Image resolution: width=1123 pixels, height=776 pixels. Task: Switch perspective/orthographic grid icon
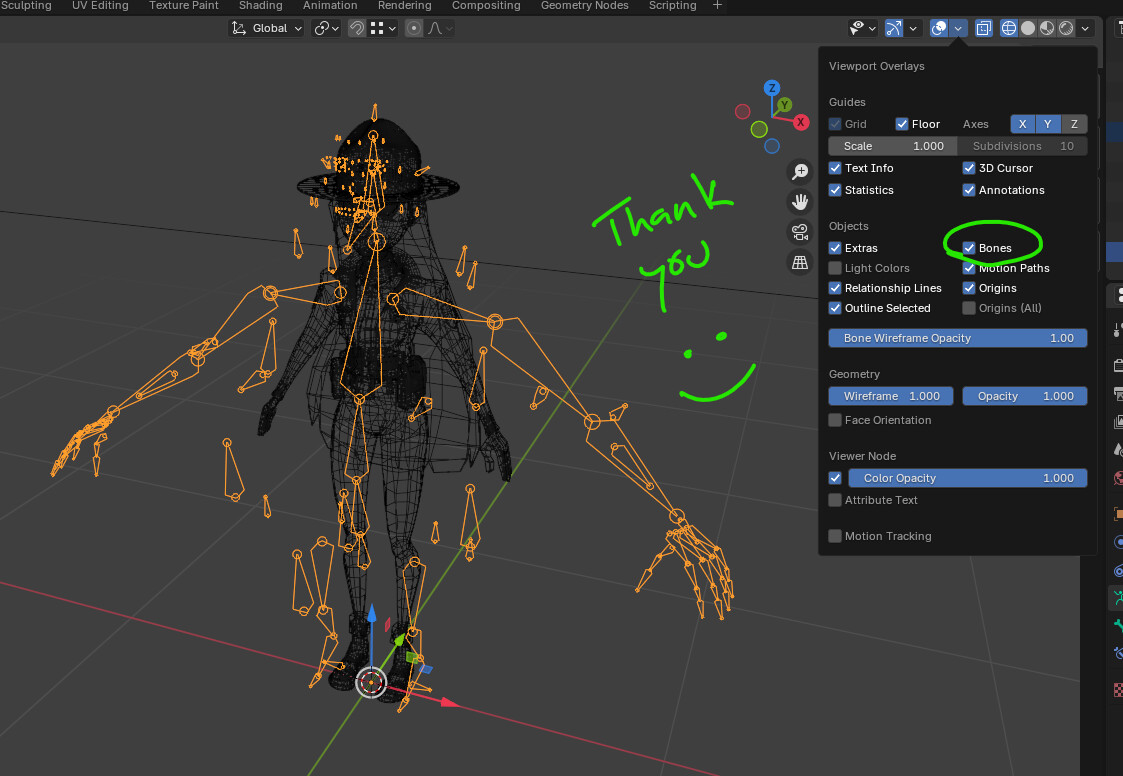[x=800, y=262]
